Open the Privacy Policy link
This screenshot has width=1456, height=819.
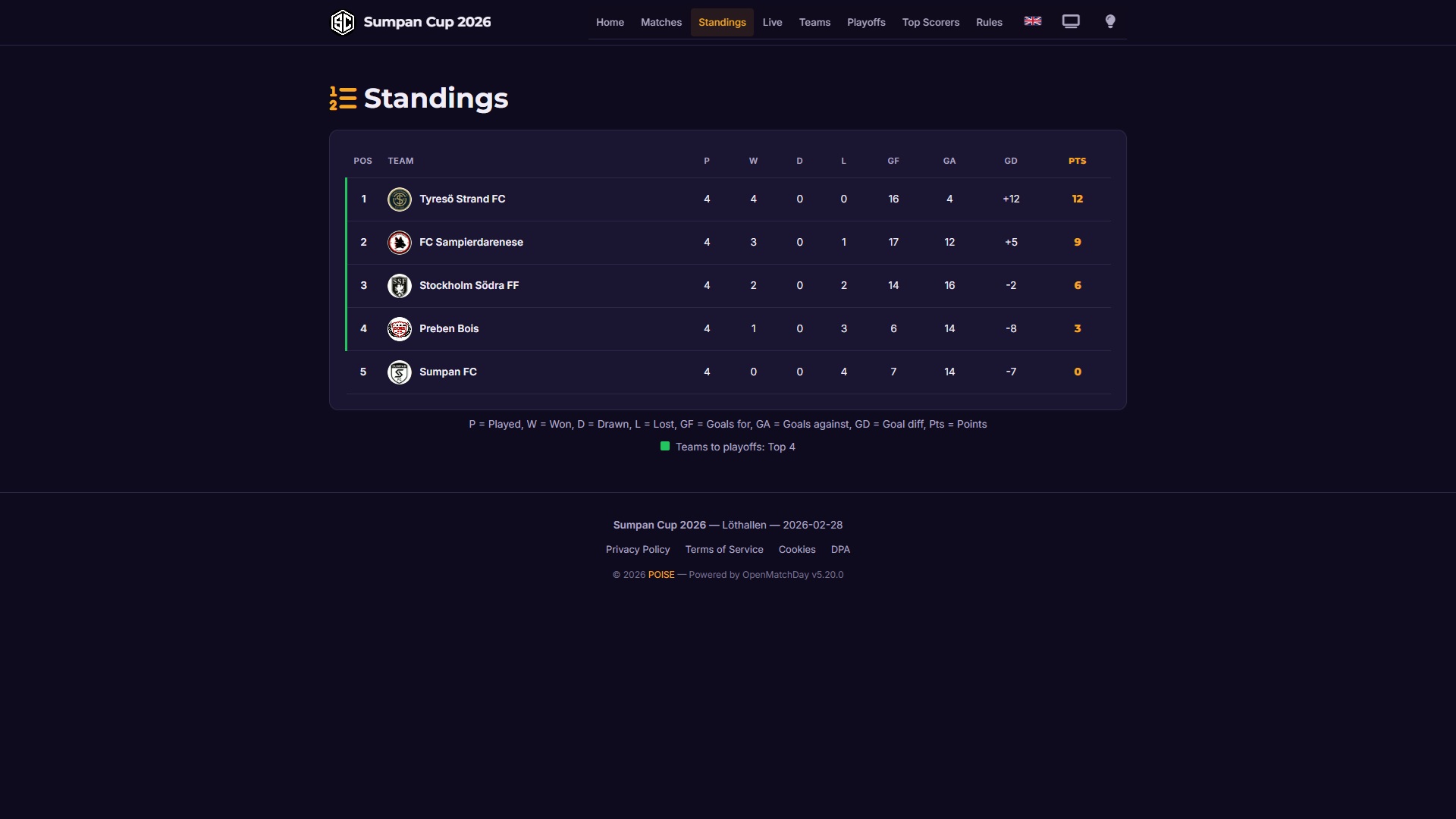point(637,549)
